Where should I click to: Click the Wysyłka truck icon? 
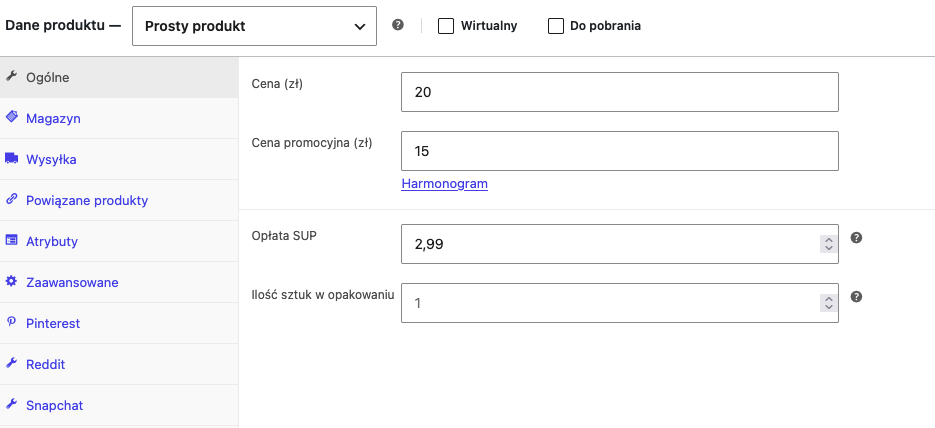[x=11, y=159]
